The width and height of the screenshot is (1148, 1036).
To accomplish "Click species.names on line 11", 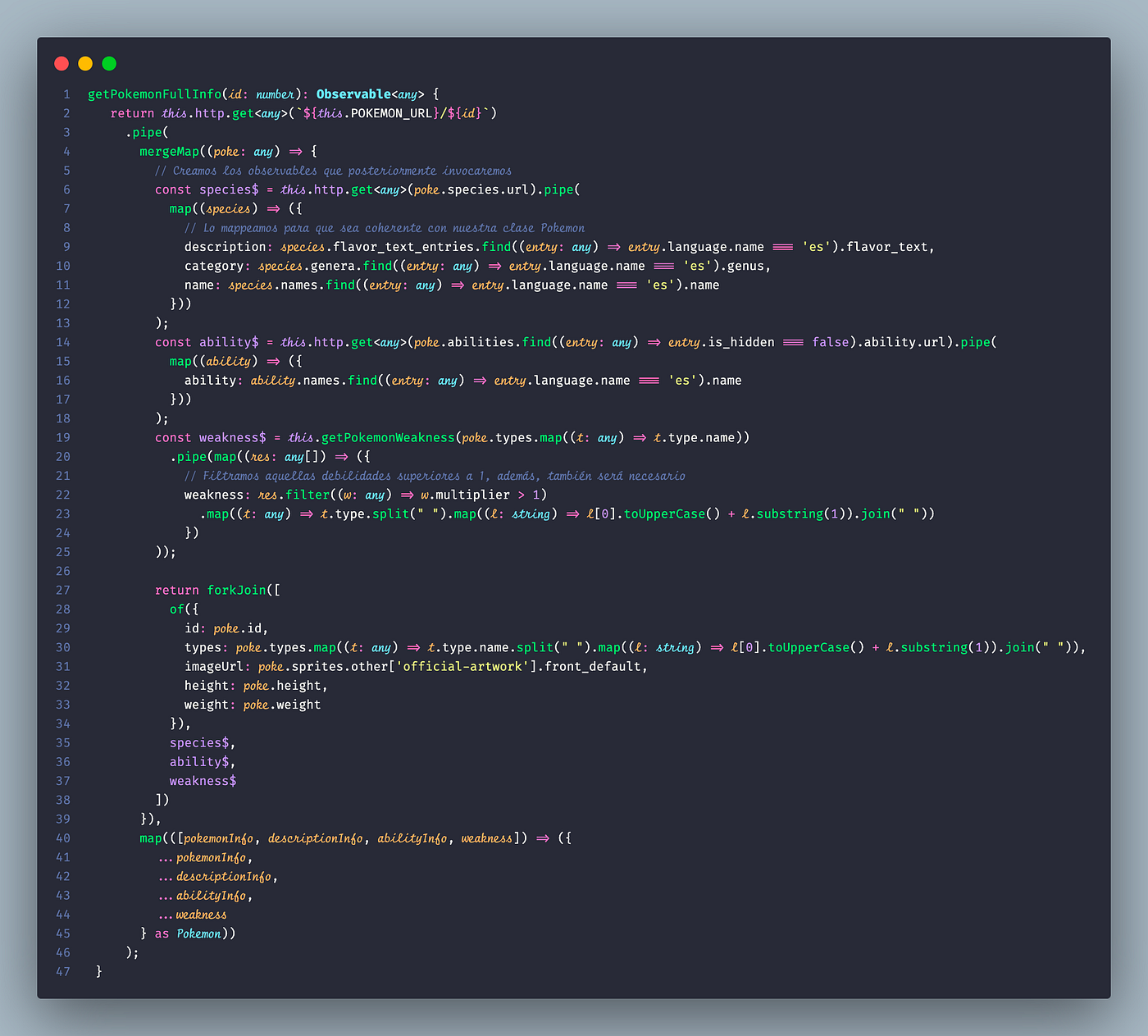I will (273, 285).
